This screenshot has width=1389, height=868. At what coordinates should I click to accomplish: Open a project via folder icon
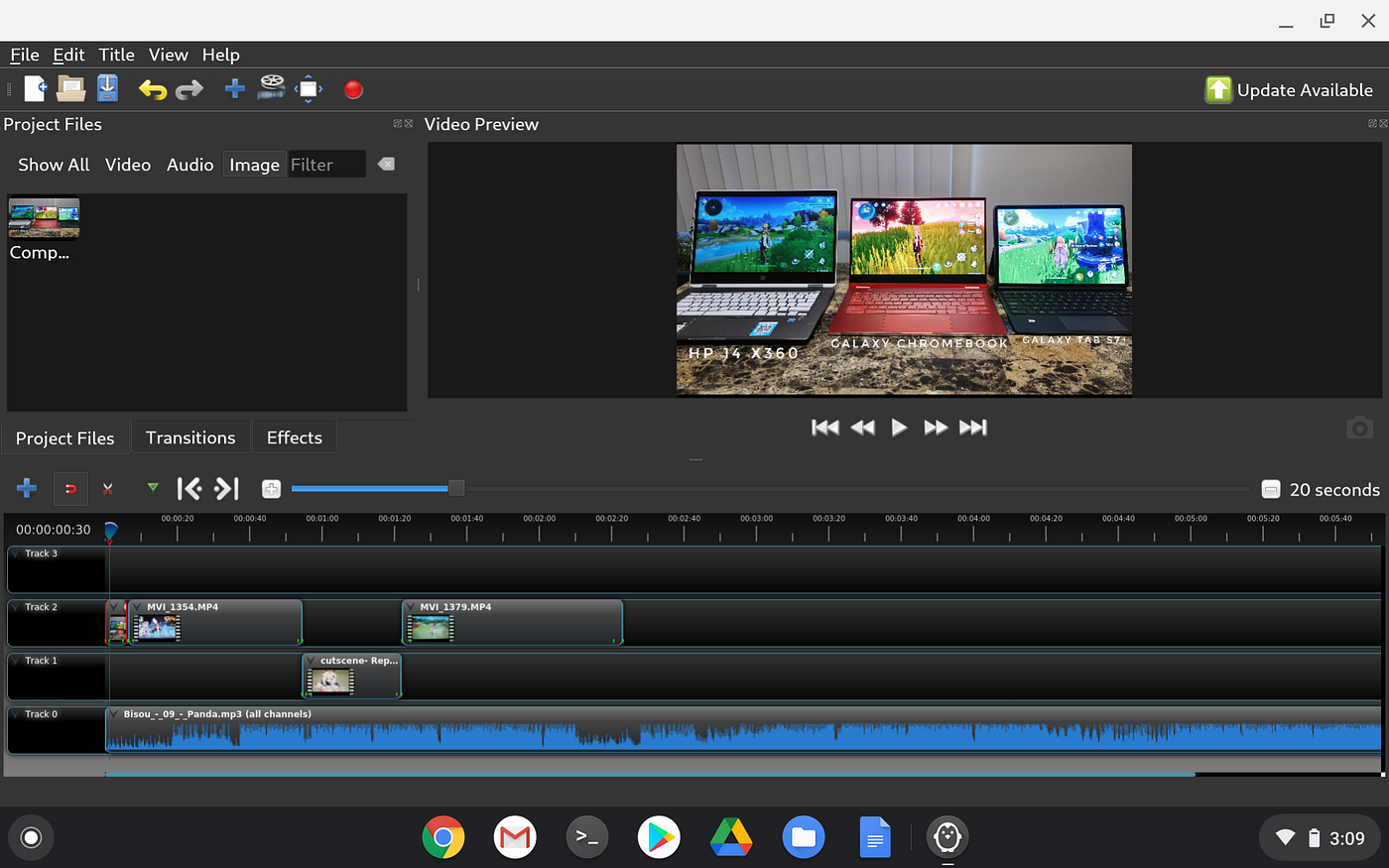(70, 89)
